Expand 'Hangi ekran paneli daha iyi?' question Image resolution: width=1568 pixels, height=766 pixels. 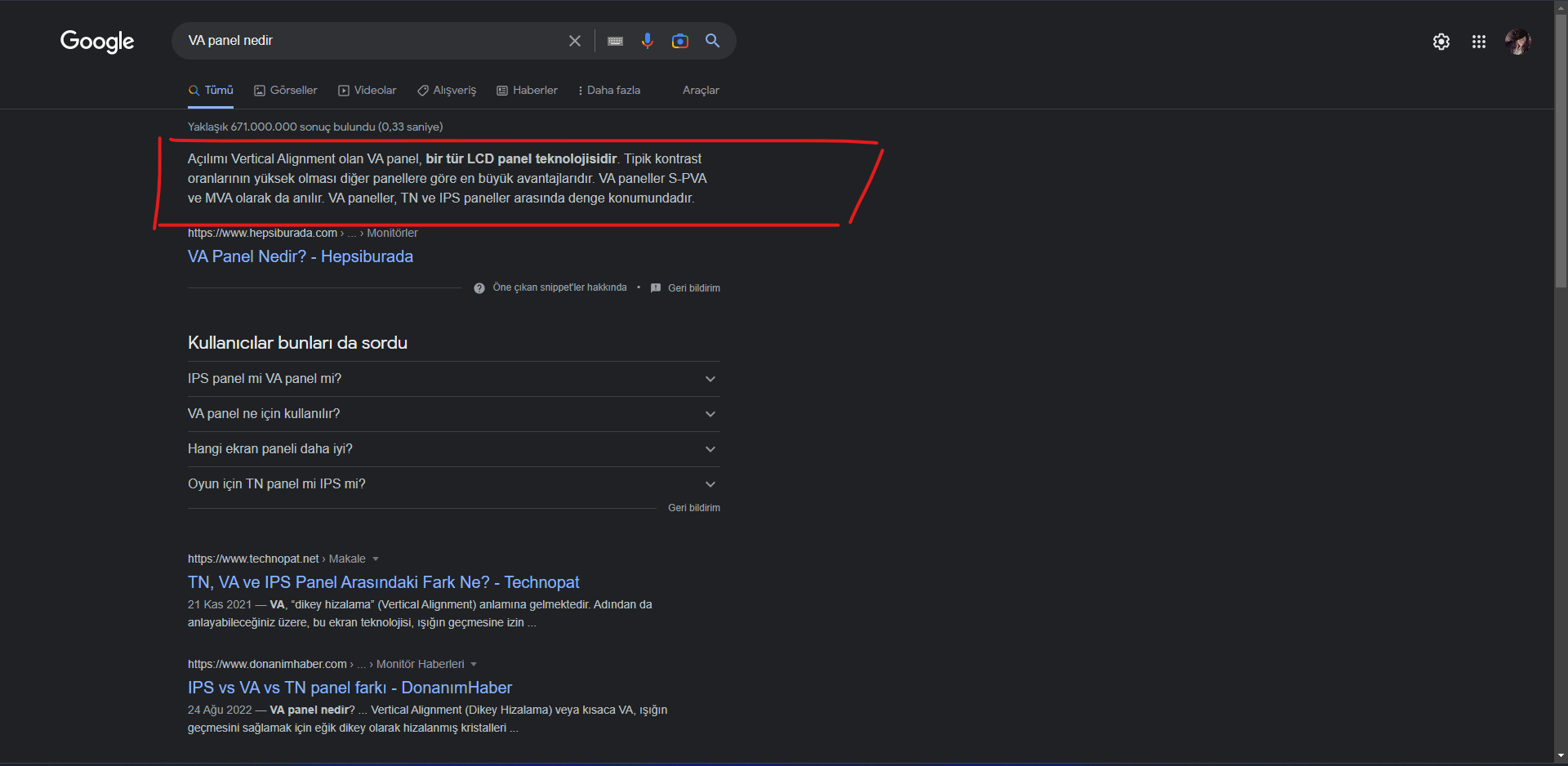(x=454, y=449)
